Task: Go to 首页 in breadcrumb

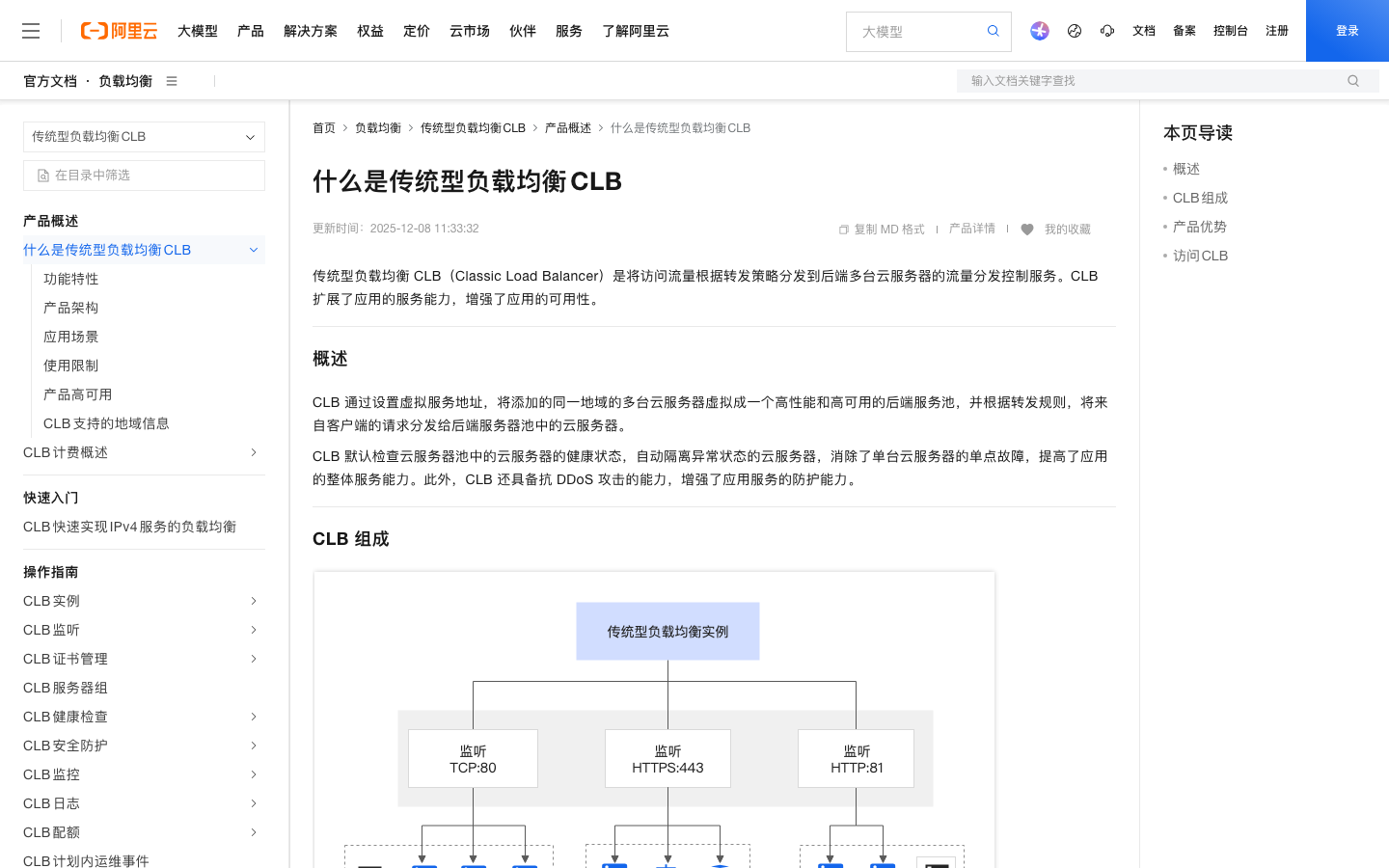Action: click(324, 128)
